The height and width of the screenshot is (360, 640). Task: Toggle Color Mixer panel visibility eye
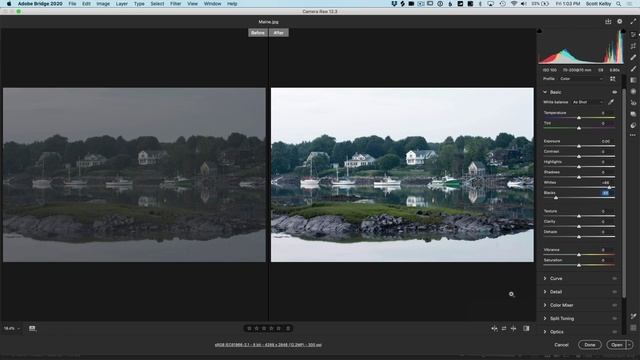coord(614,305)
